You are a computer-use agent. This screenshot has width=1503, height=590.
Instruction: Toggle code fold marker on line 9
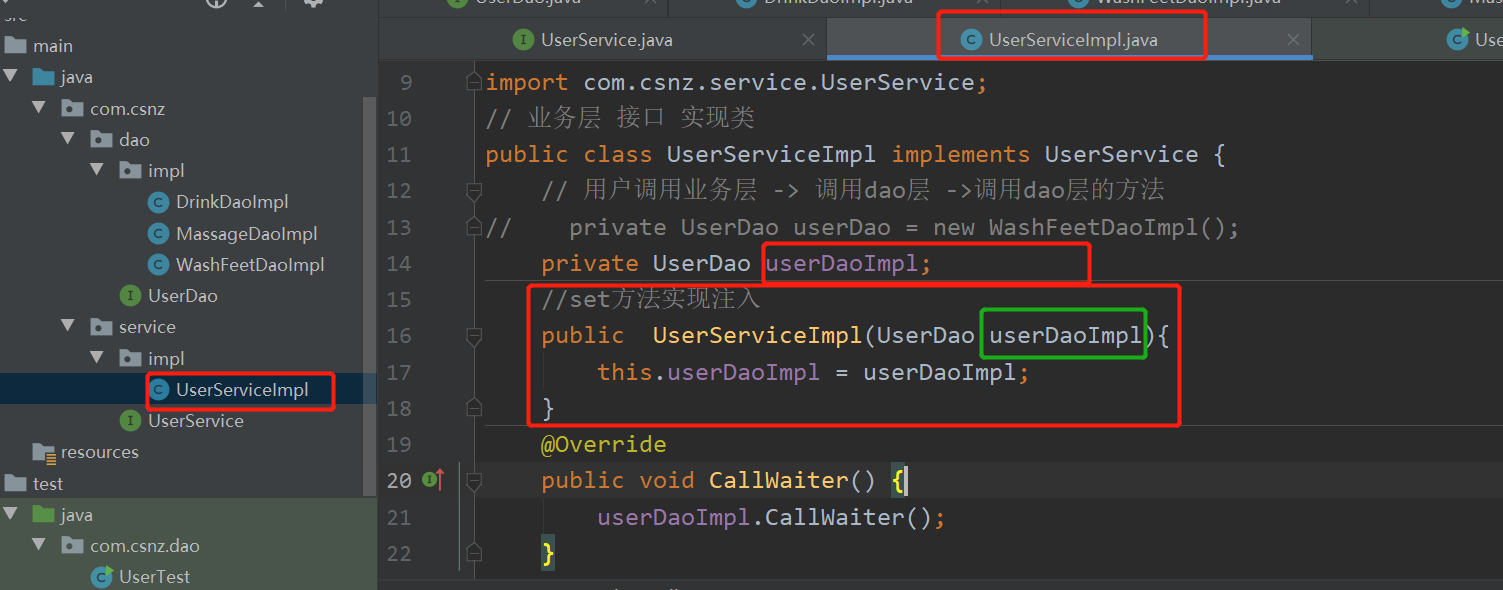[474, 83]
